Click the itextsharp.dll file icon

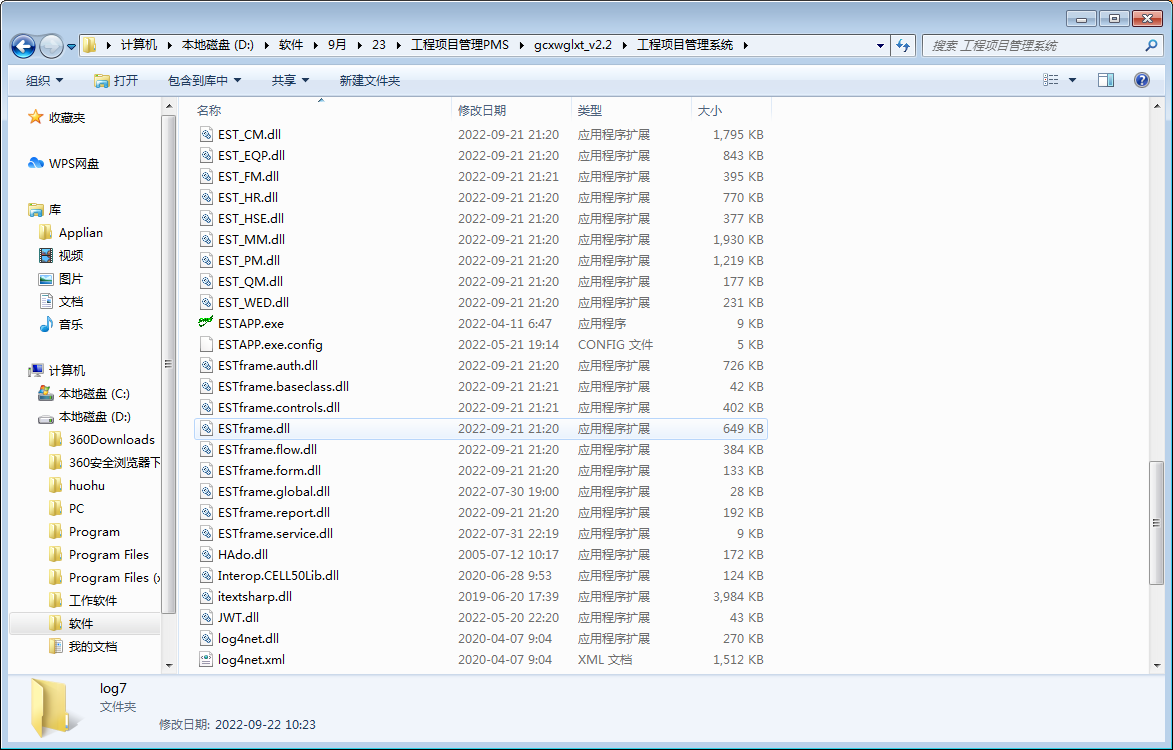(206, 597)
